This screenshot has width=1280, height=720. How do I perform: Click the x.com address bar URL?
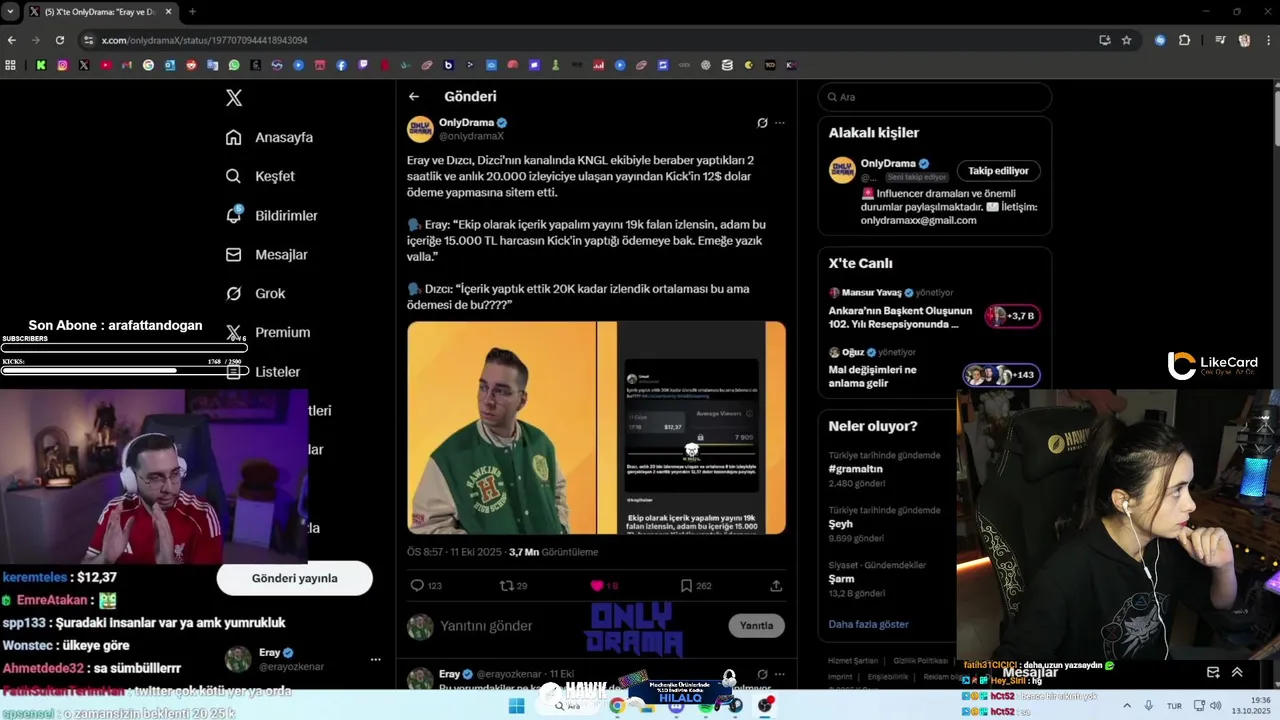pos(204,40)
